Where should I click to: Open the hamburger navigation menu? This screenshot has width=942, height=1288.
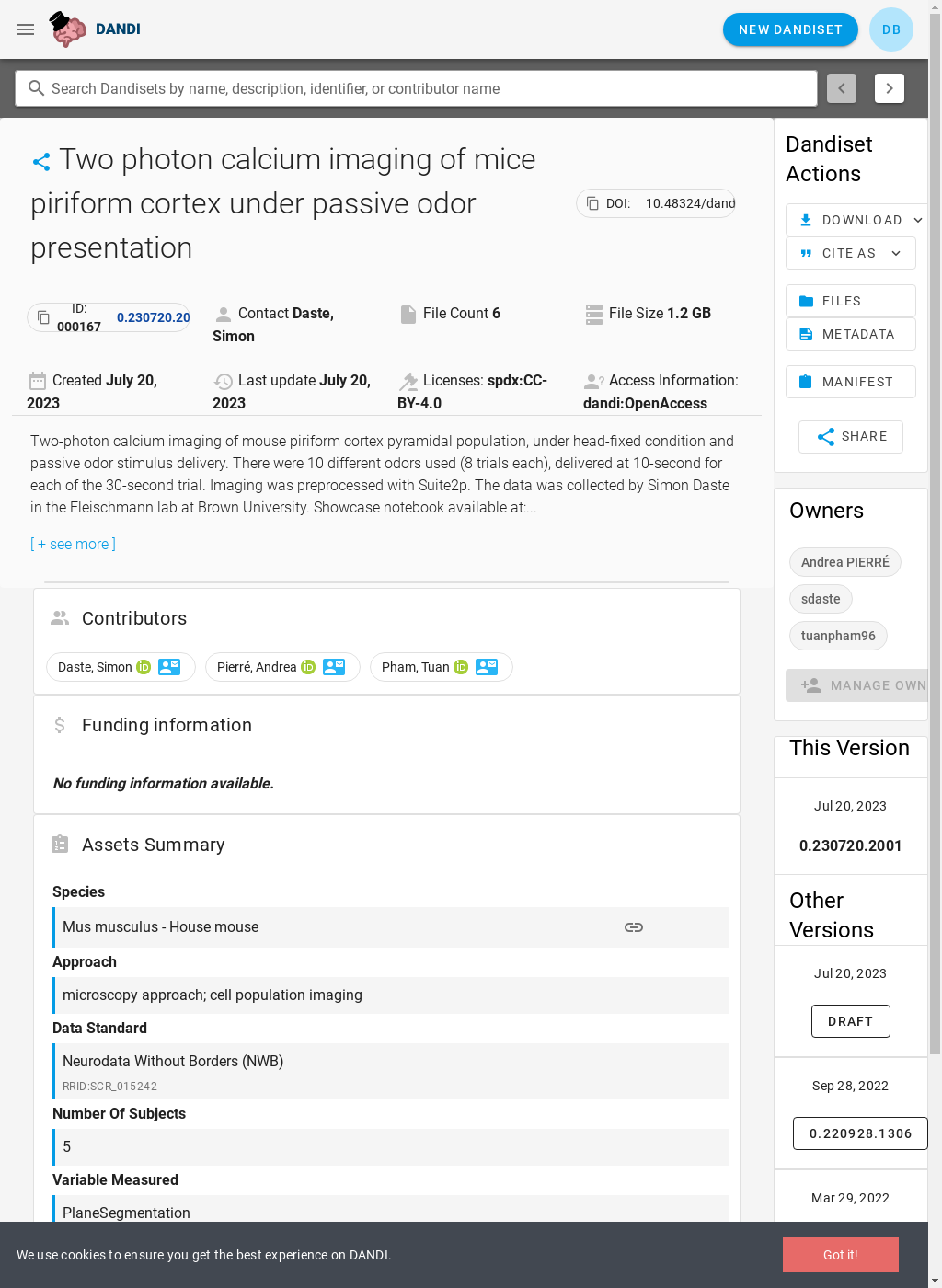[26, 29]
